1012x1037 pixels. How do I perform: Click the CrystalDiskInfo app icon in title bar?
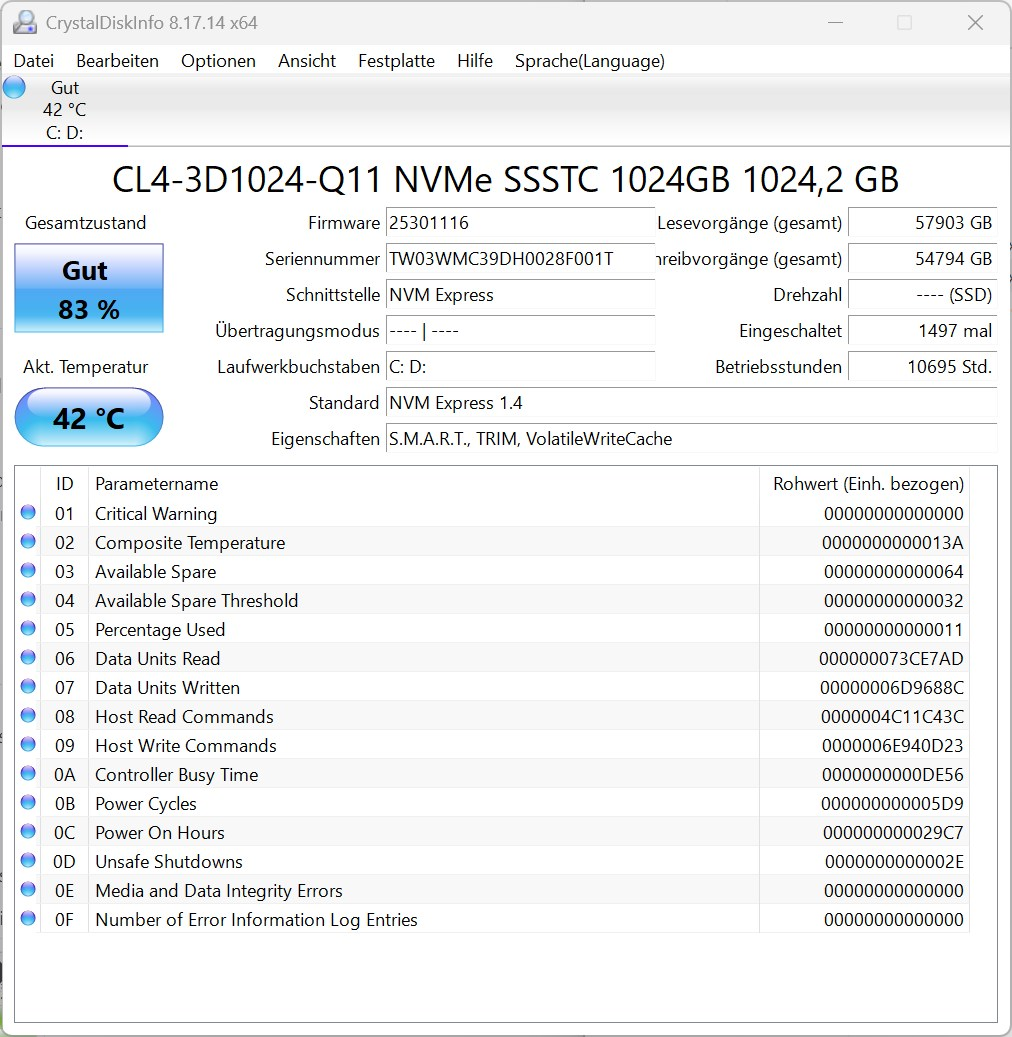(x=24, y=22)
